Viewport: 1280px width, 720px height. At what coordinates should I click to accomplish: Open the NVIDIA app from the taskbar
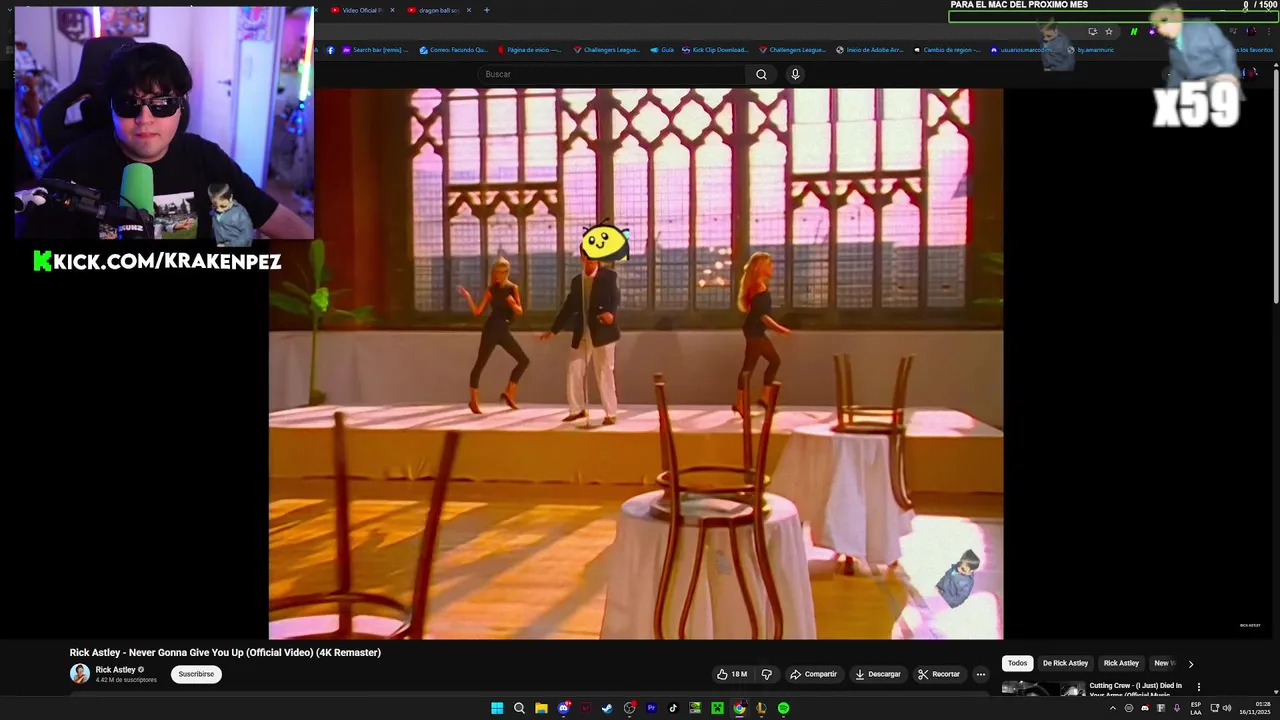695,708
